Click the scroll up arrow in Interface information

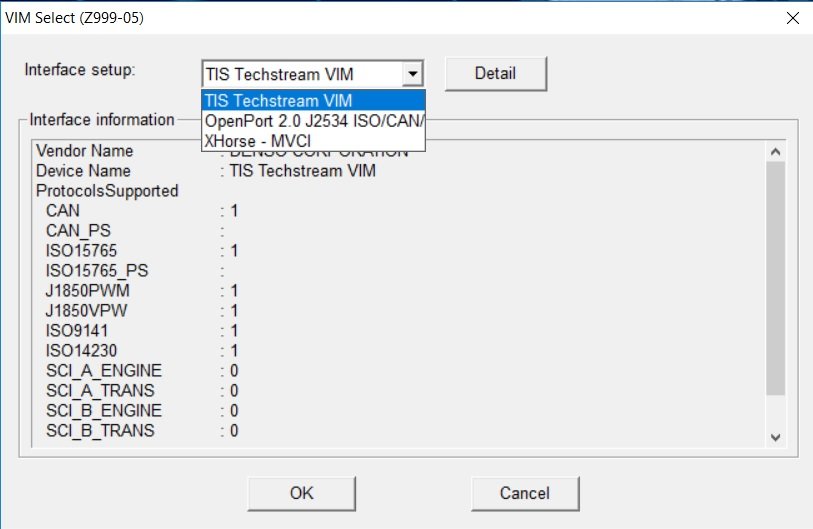tap(775, 151)
